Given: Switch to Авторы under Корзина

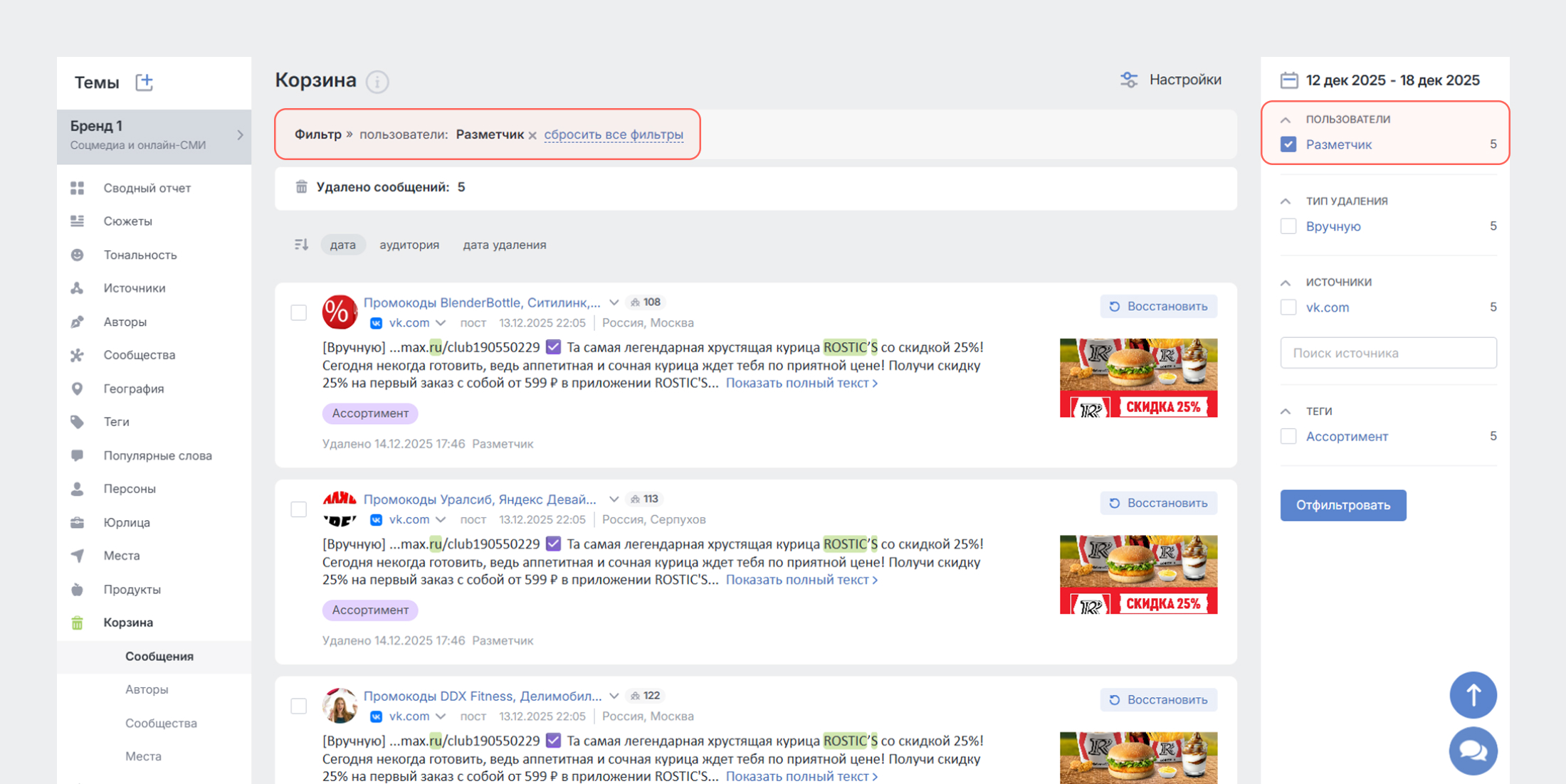Looking at the screenshot, I should [147, 689].
